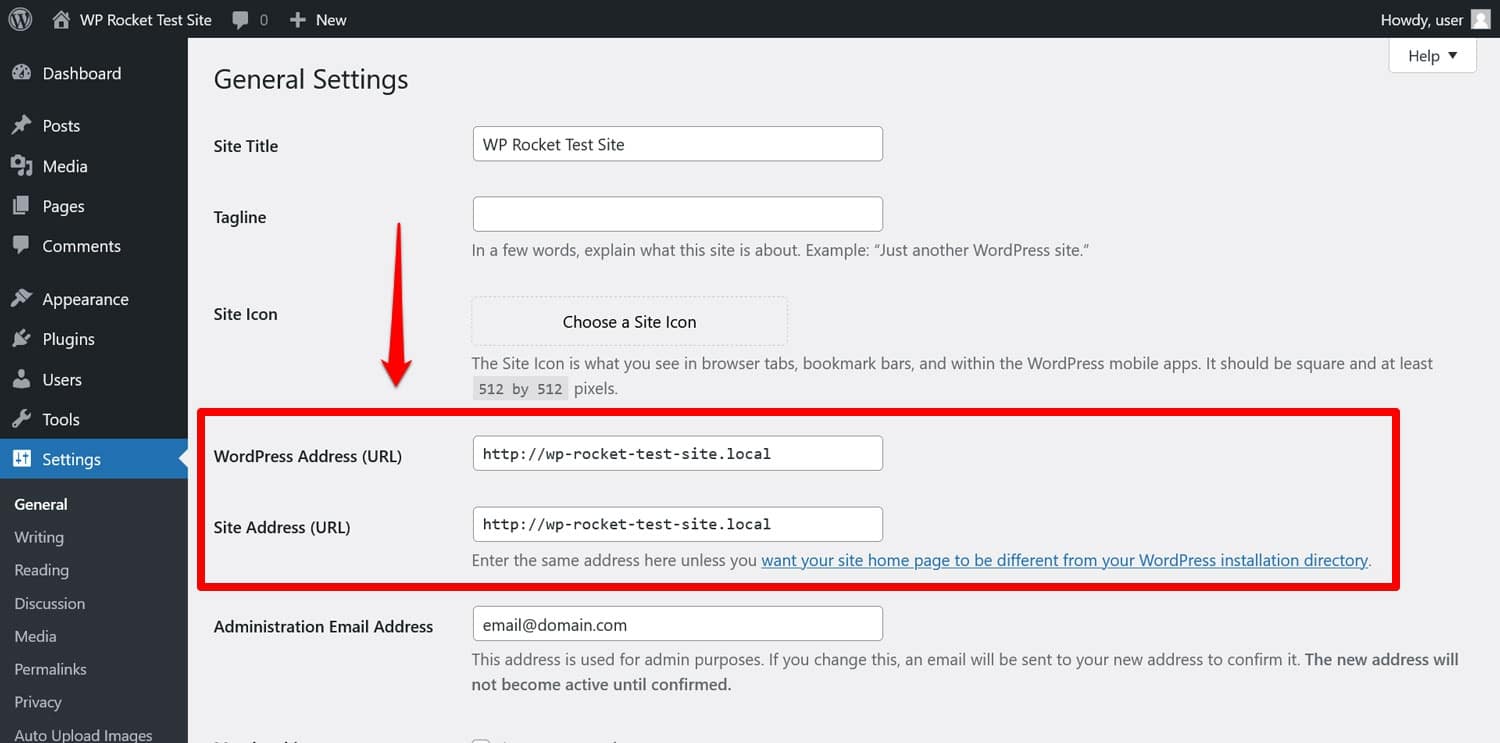
Task: Open the Media library icon in sidebar
Action: click(x=21, y=166)
